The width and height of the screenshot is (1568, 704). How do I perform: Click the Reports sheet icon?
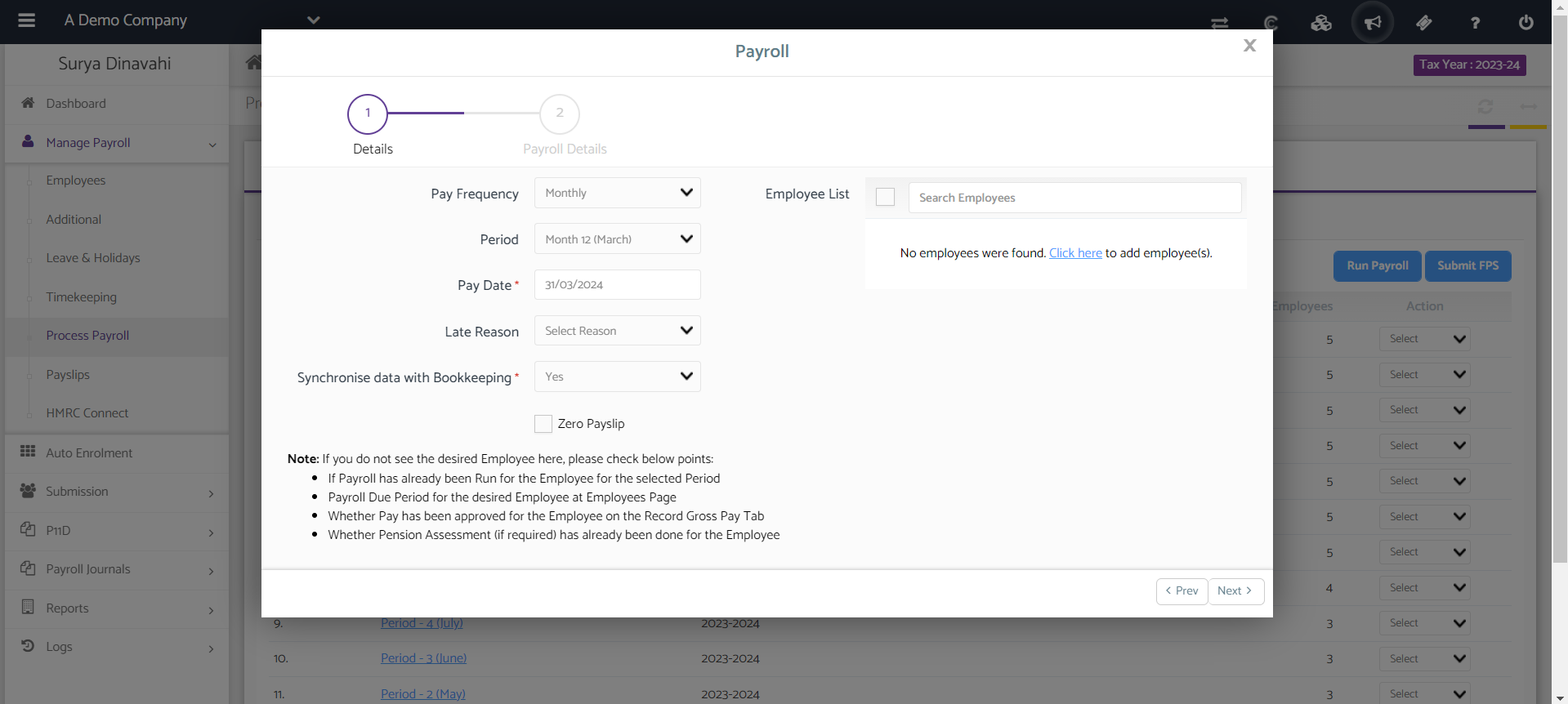pos(28,607)
